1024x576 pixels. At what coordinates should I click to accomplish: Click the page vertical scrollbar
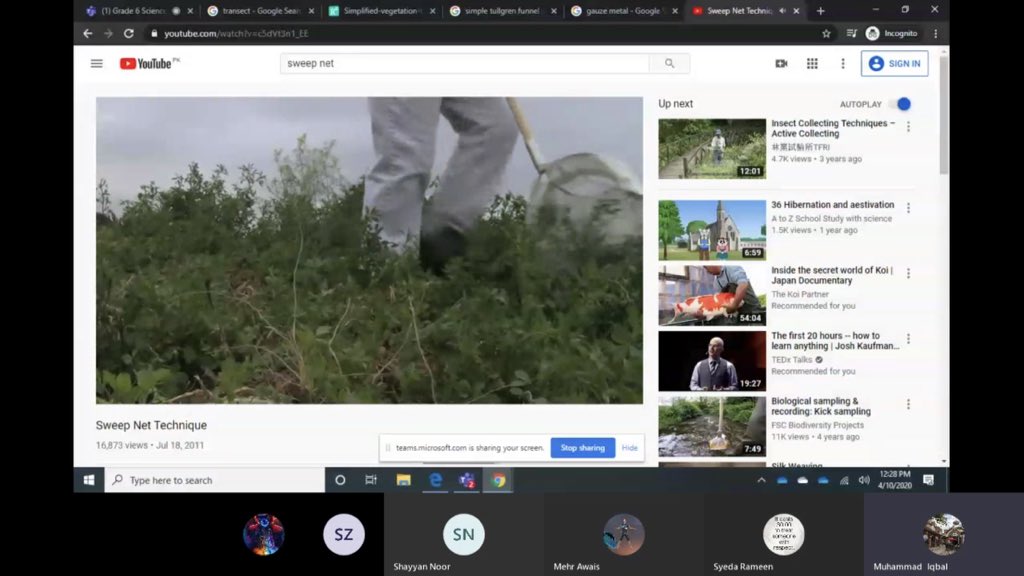(x=944, y=118)
